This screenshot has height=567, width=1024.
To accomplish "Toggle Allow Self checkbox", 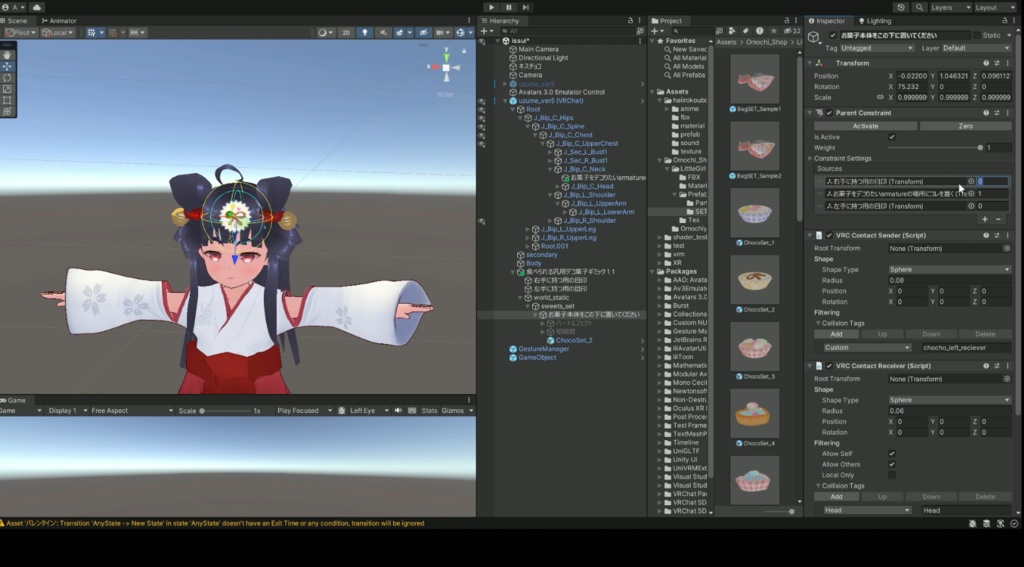I will point(892,453).
